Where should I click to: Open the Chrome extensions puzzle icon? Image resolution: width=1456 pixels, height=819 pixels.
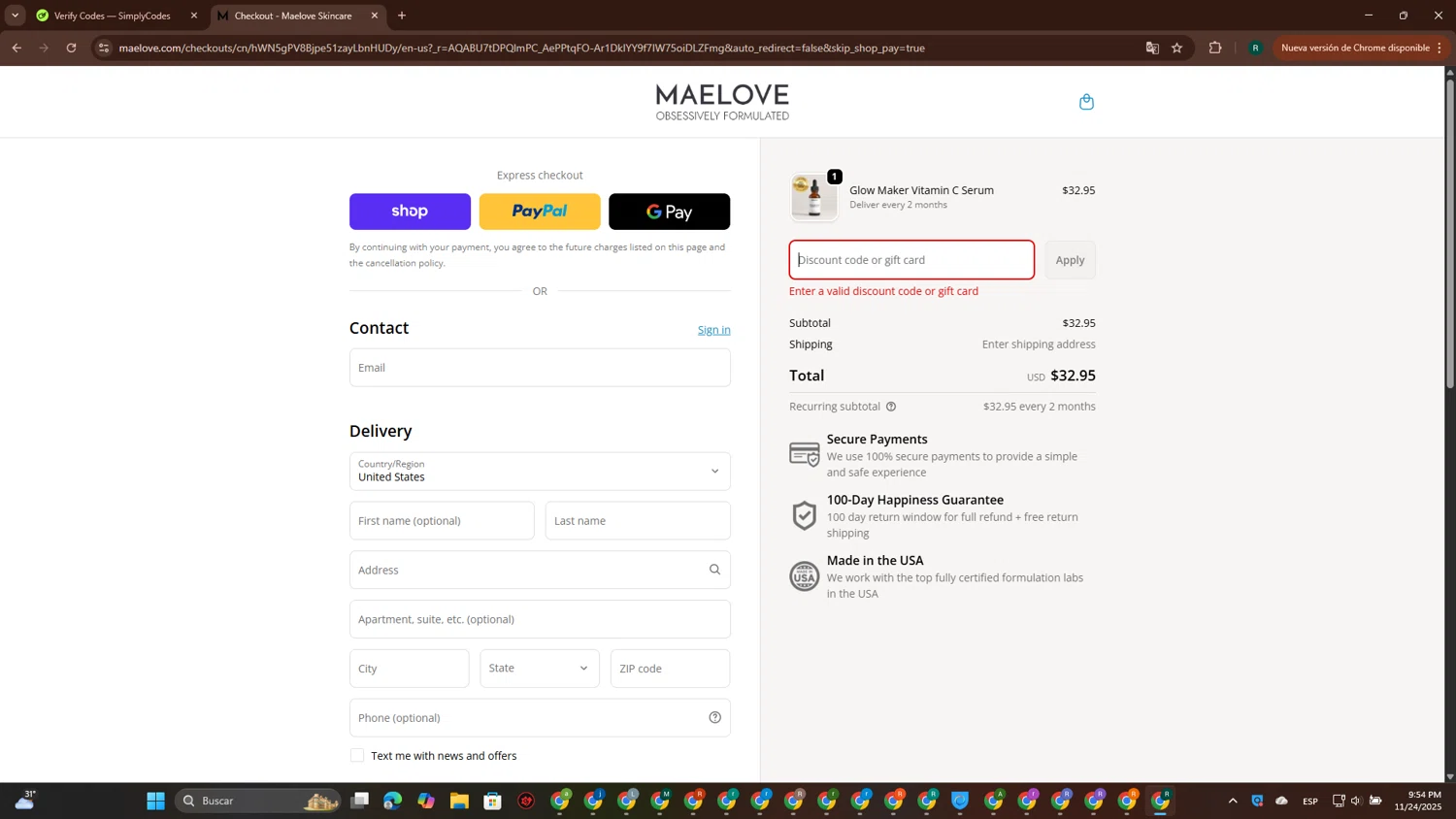pos(1215,48)
